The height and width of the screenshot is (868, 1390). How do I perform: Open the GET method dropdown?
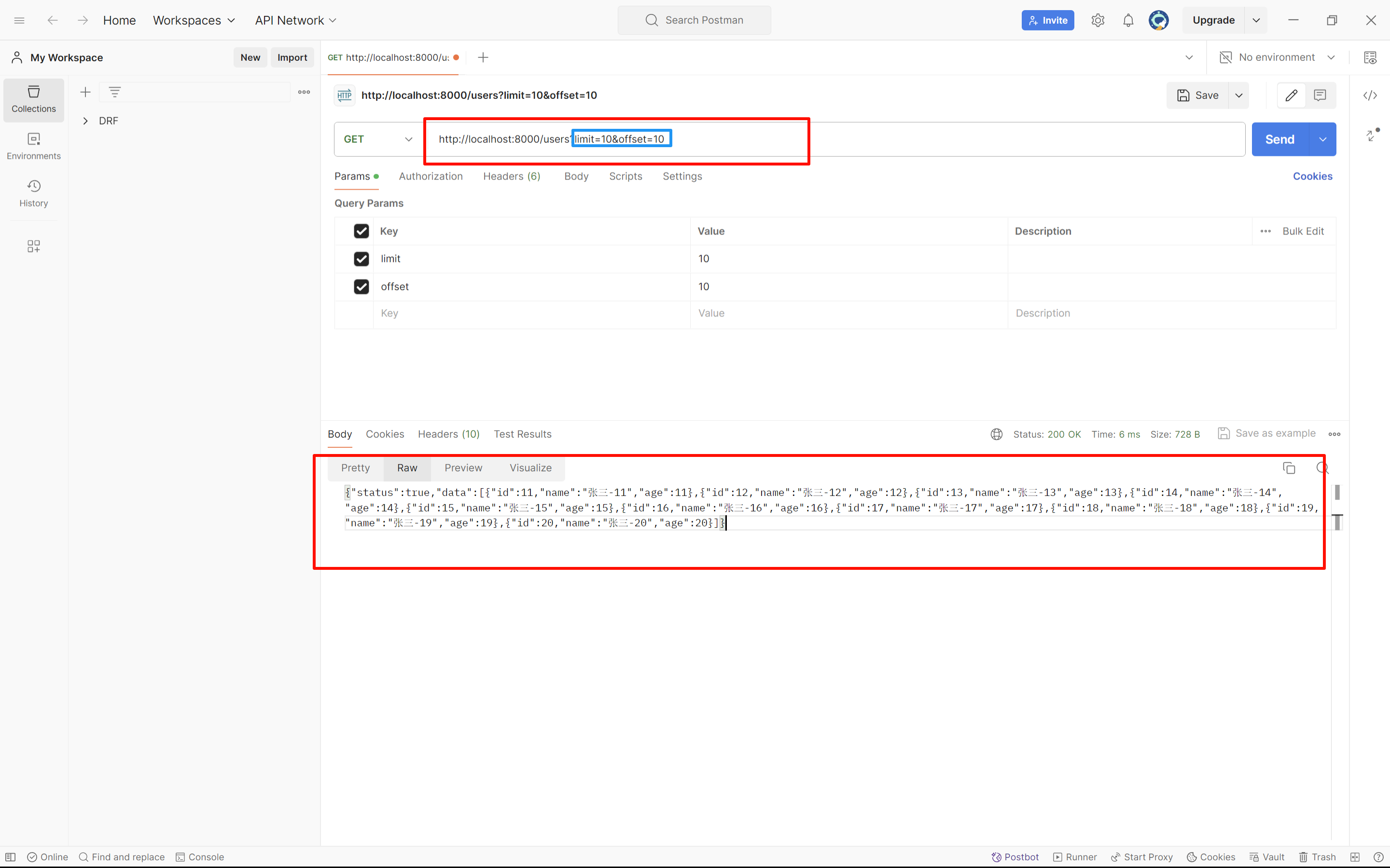pyautogui.click(x=378, y=139)
